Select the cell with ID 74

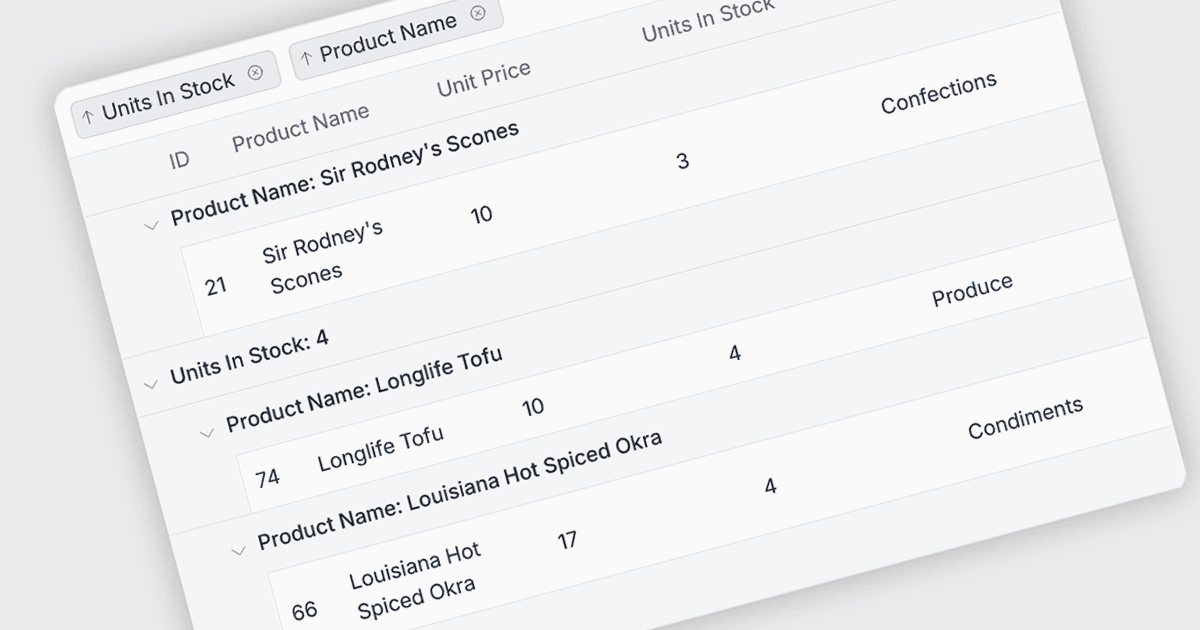(267, 477)
